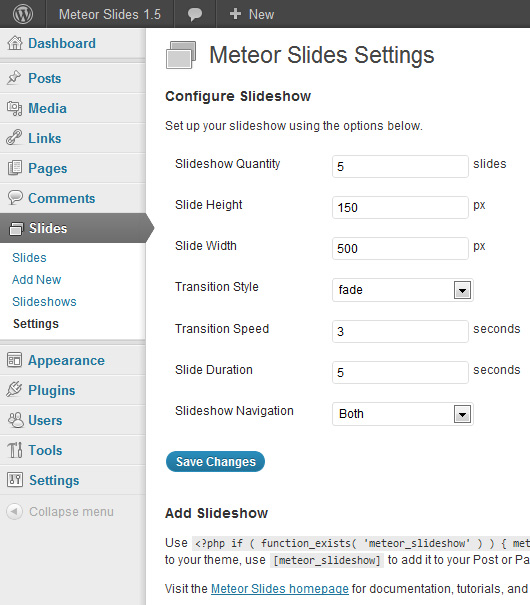The height and width of the screenshot is (605, 530).
Task: Click the Plugins plug icon
Action: (x=14, y=390)
